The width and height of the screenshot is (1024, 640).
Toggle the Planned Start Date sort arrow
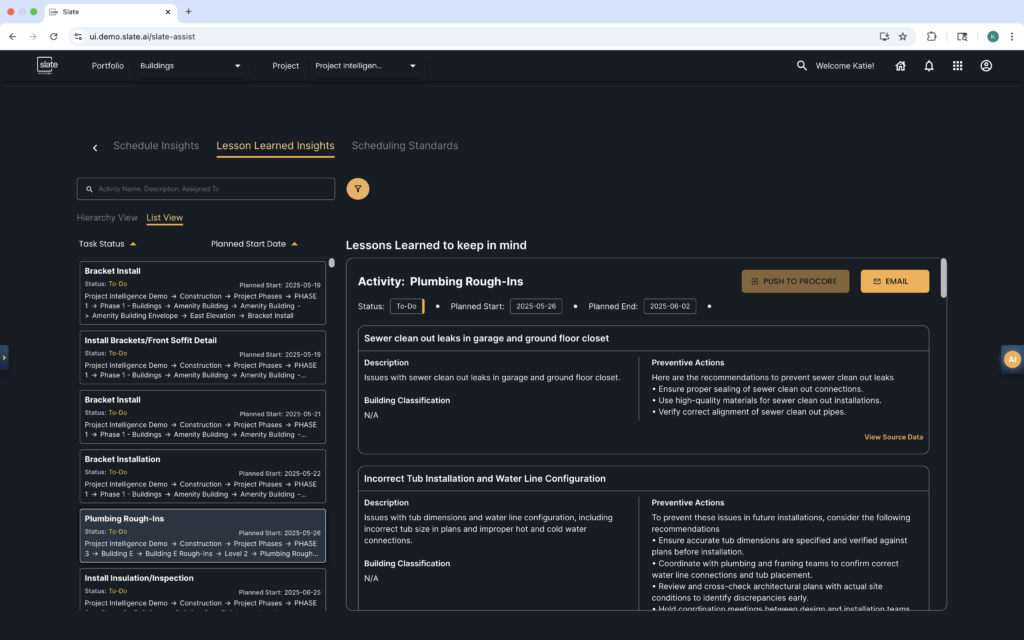tap(294, 243)
